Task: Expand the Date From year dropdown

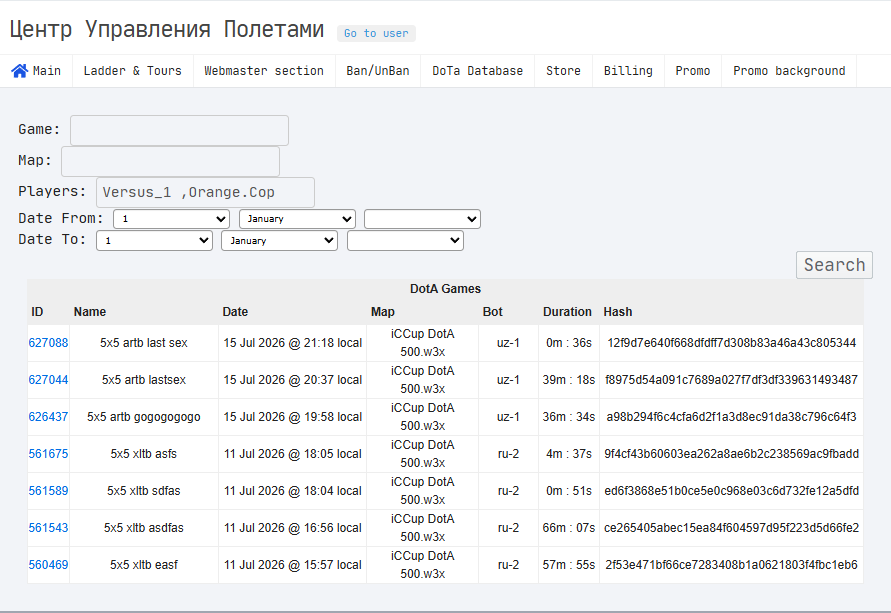Action: (422, 219)
